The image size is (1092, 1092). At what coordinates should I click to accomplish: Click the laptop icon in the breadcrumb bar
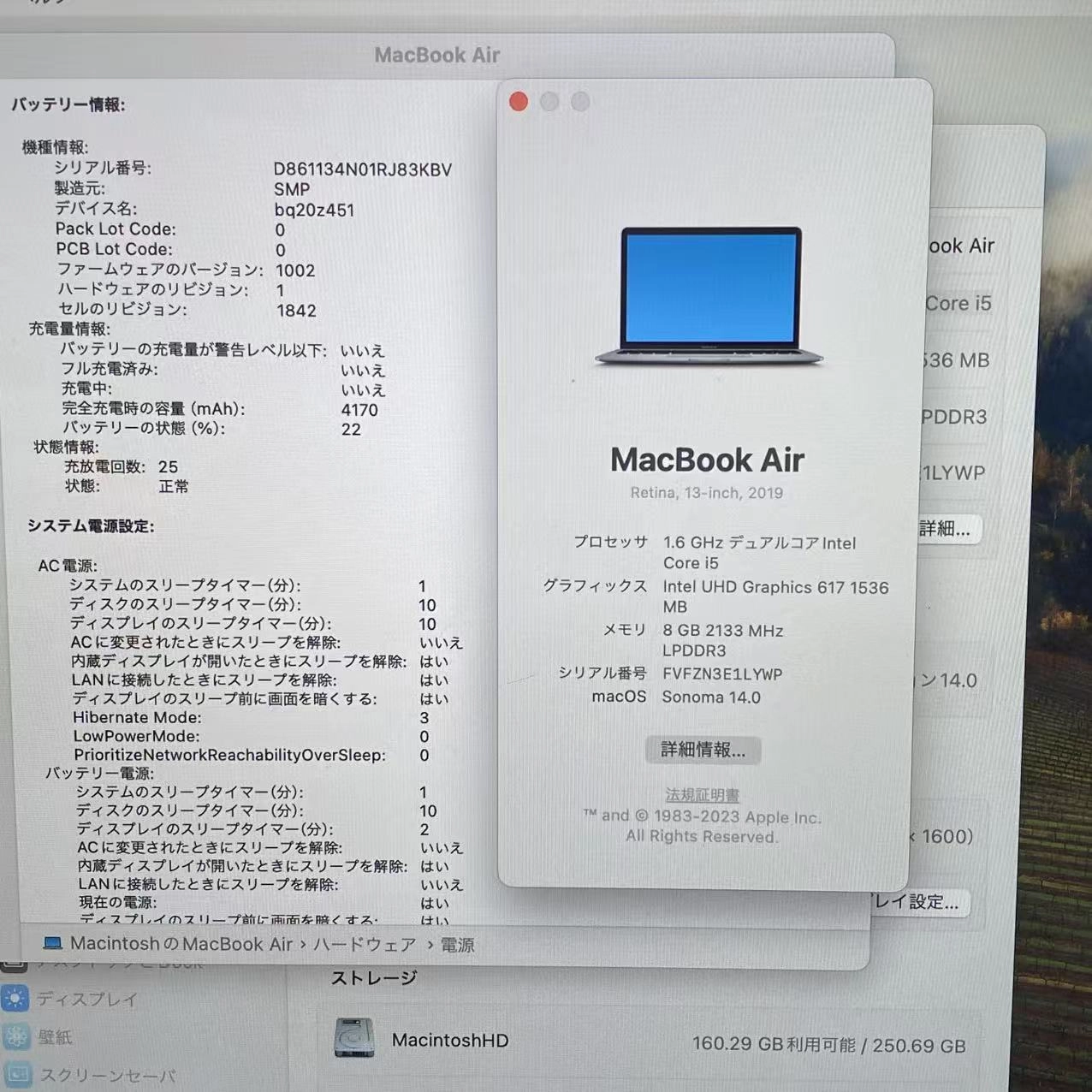[x=53, y=942]
